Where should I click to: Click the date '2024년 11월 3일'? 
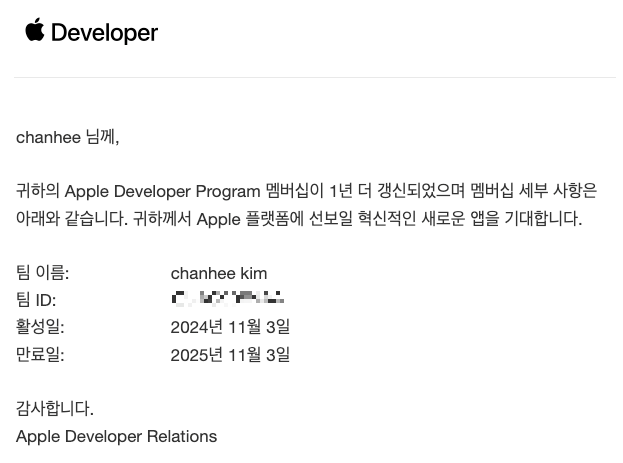point(230,327)
